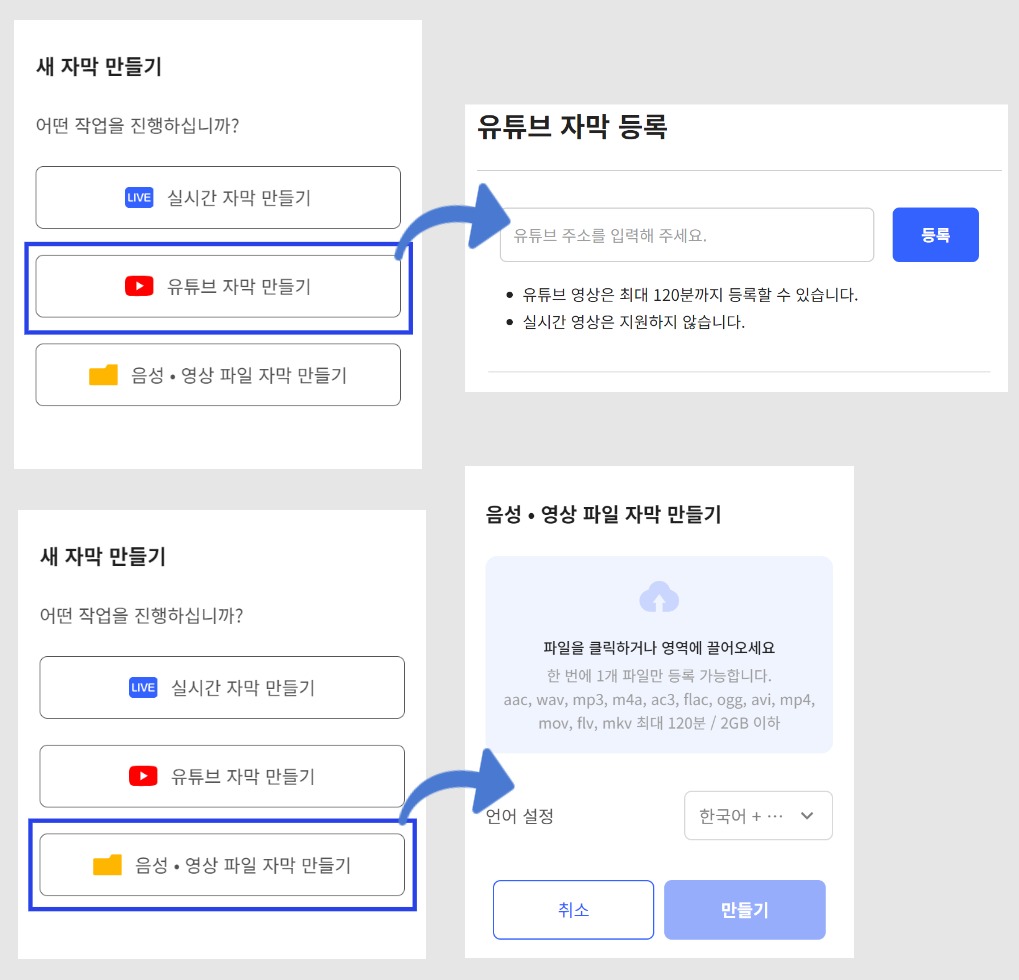Select 실시간 자막 만들기 in the bottom panel

(x=222, y=688)
